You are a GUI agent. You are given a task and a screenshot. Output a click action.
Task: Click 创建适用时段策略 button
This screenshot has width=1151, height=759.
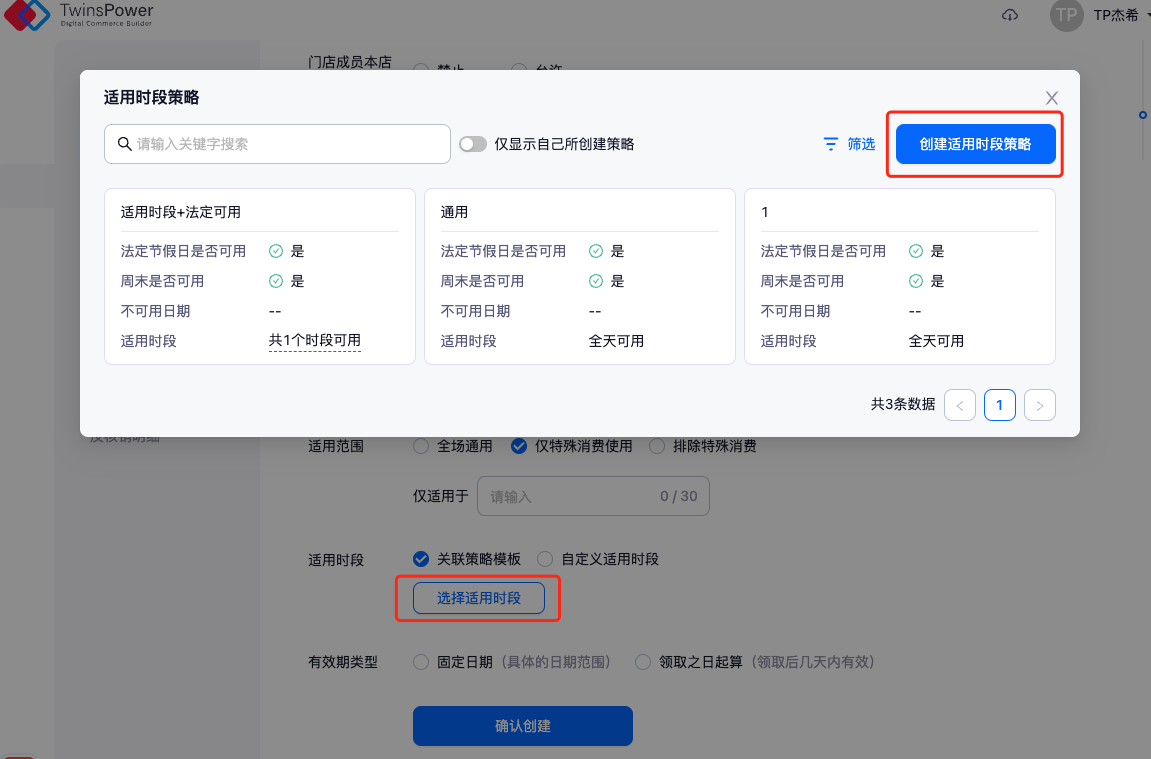[975, 144]
